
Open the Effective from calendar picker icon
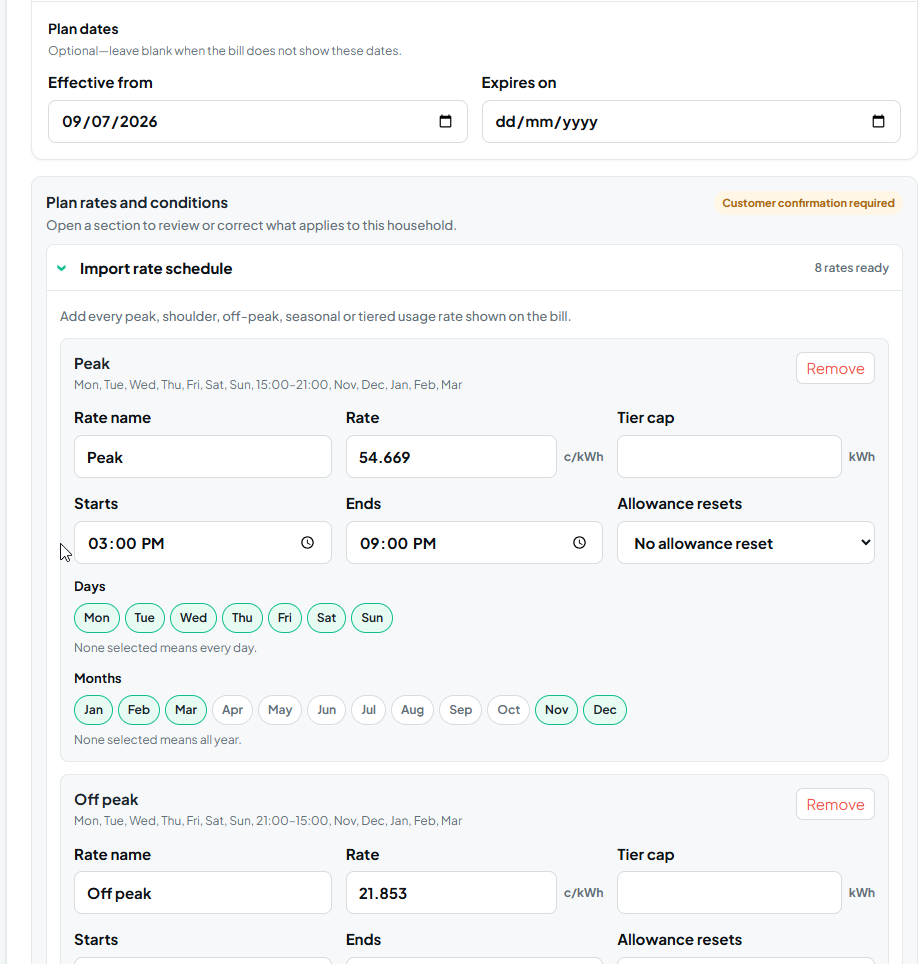pyautogui.click(x=445, y=122)
